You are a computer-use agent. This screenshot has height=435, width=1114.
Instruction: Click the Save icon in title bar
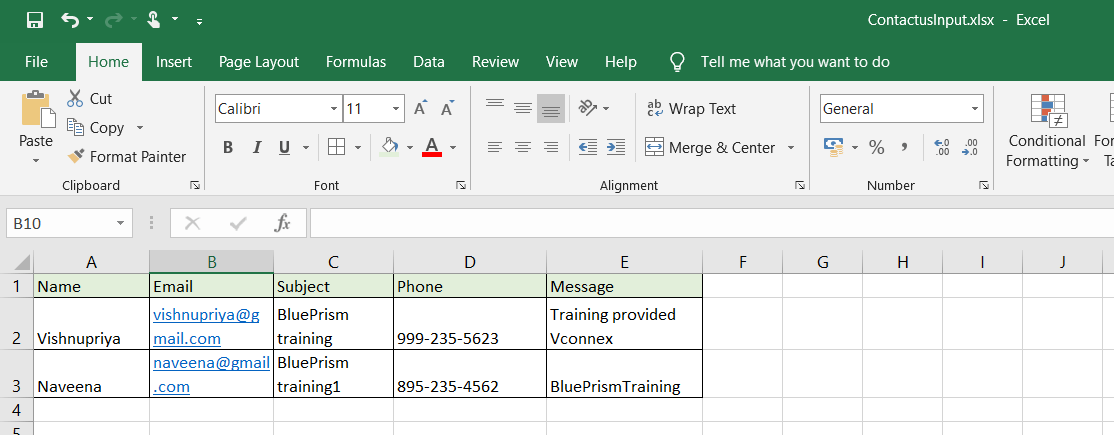(x=35, y=20)
